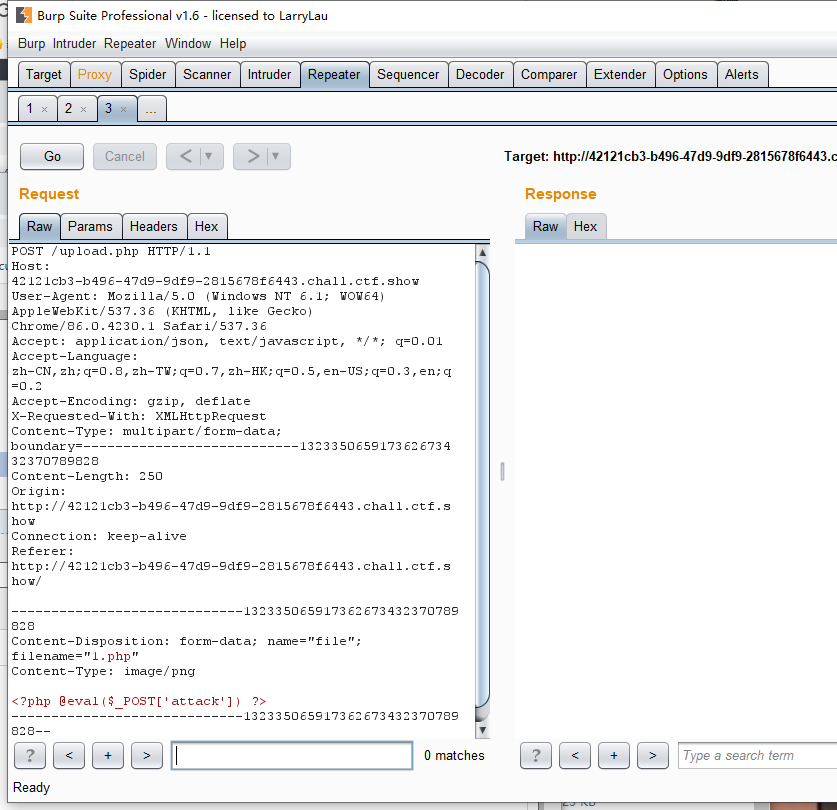Click the 'Content-Length: 250' header line

87,476
